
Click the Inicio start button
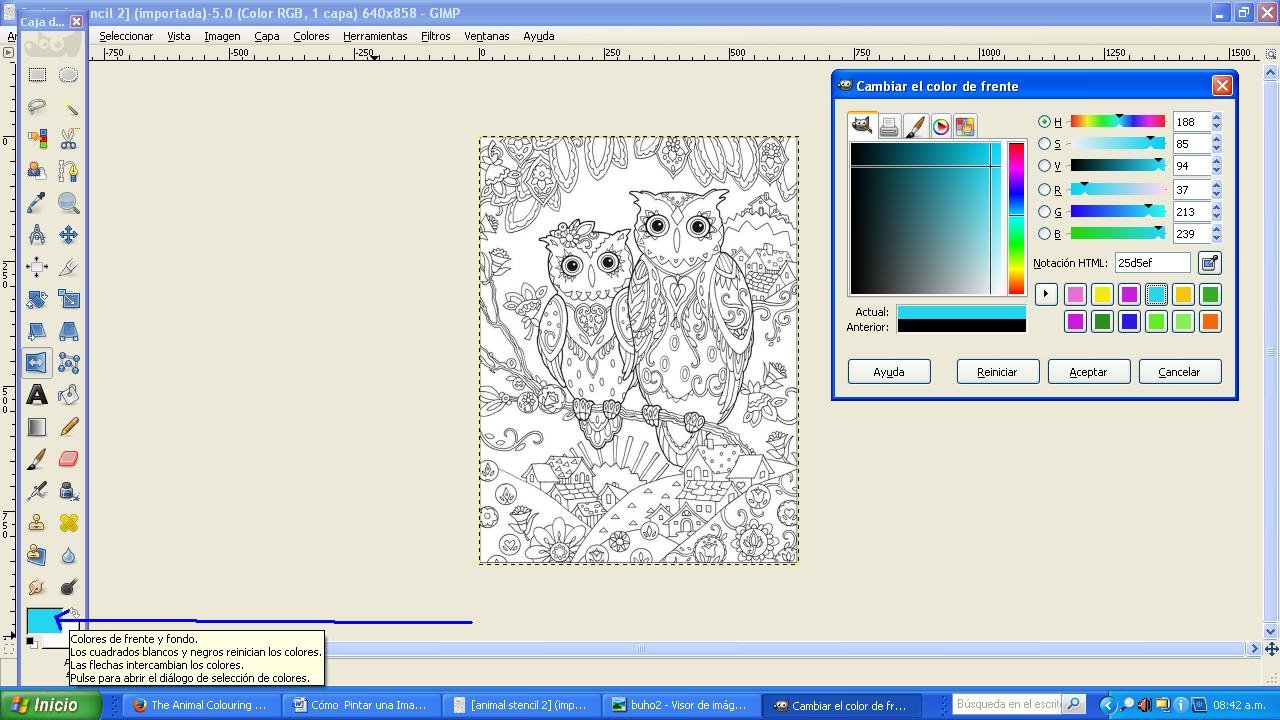pos(50,705)
